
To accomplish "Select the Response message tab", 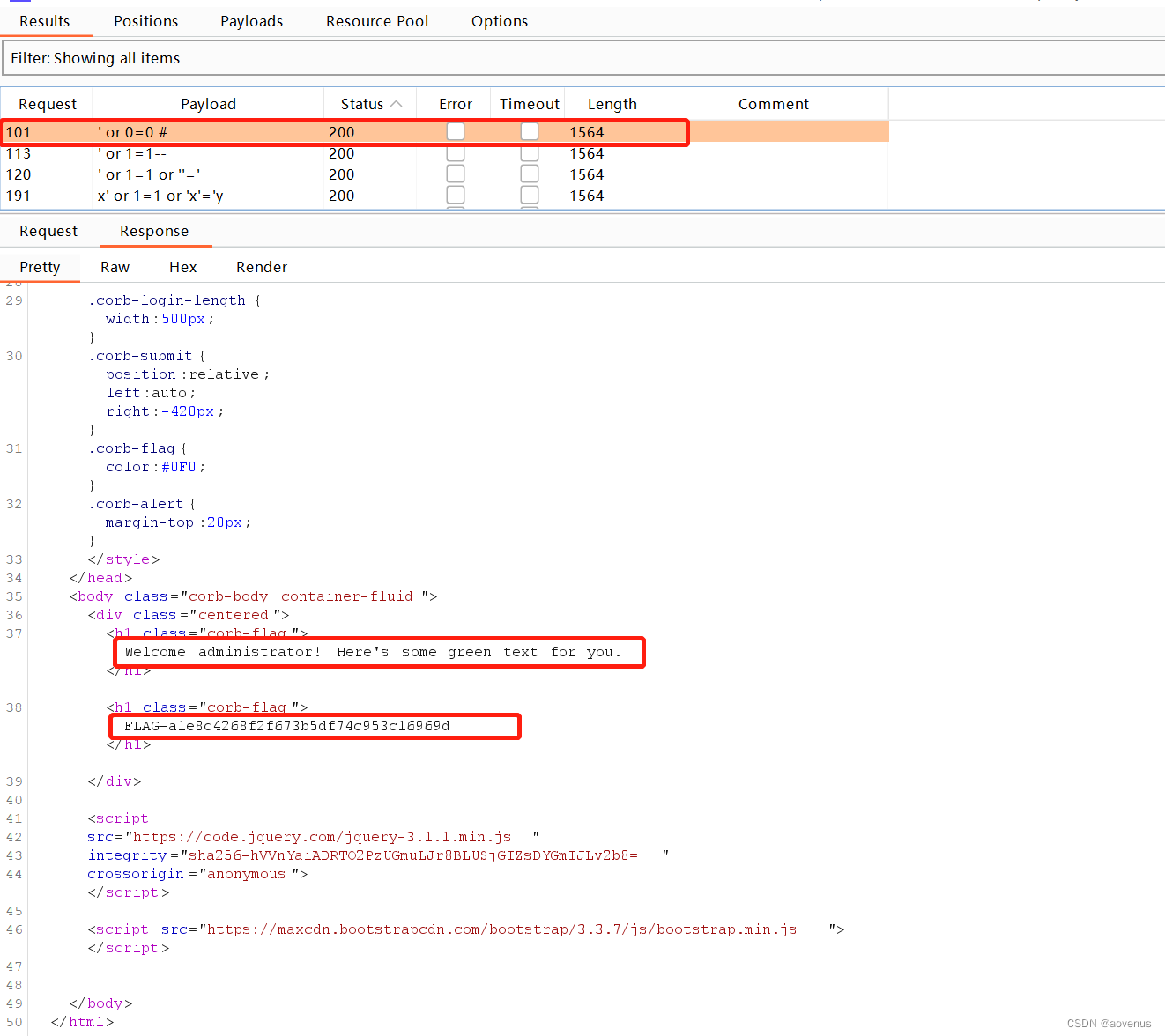I will point(154,231).
